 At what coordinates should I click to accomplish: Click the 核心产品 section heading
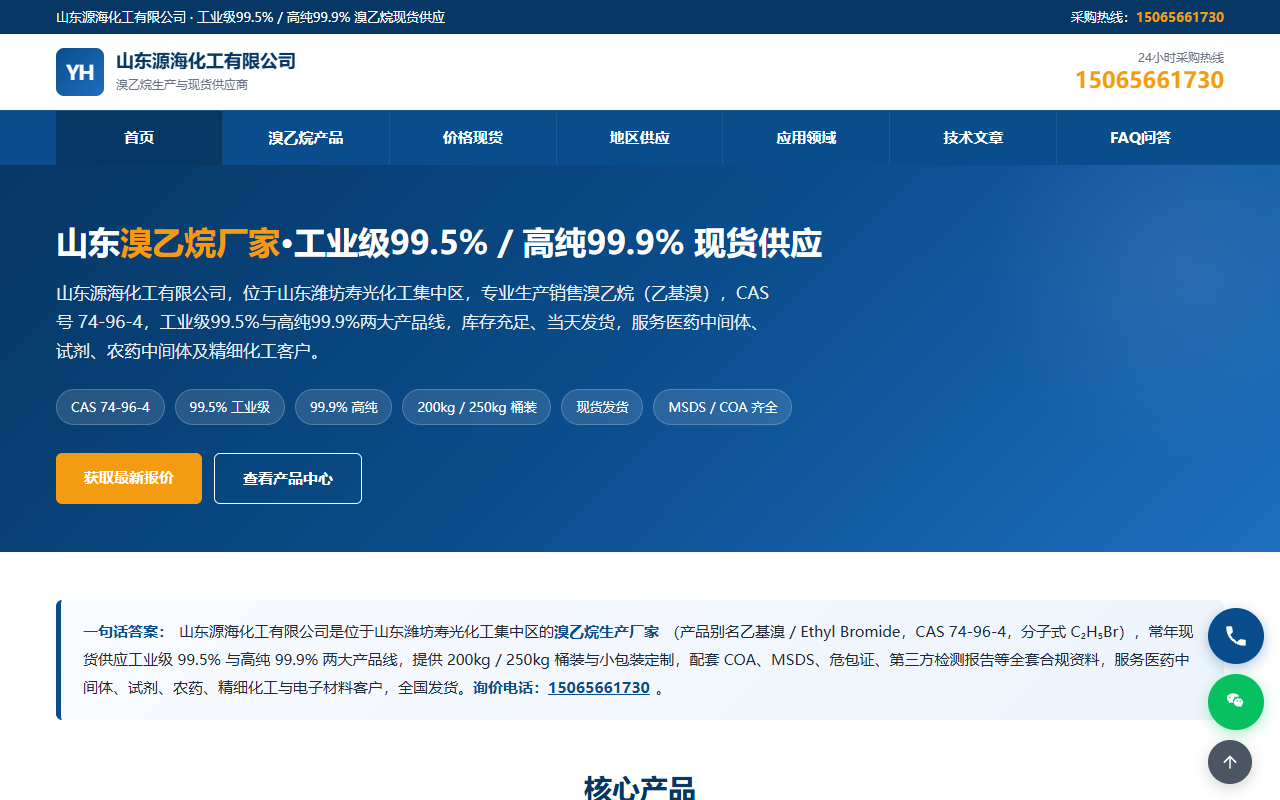tap(640, 787)
